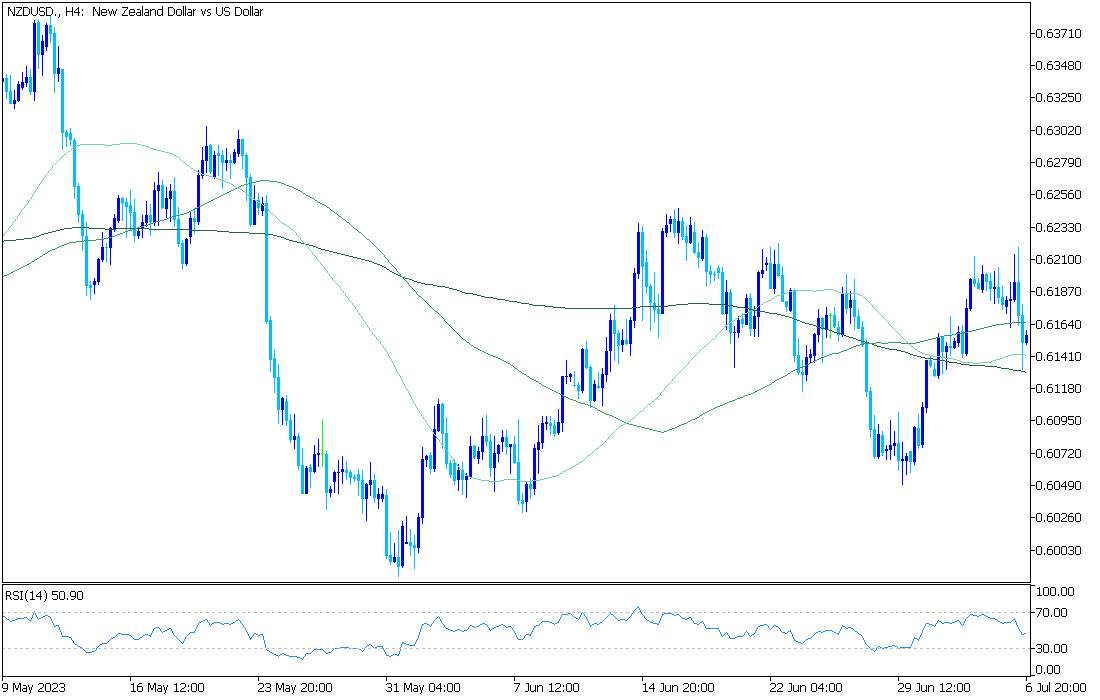The height and width of the screenshot is (700, 1100).
Task: Select the 0.63480 price level label
Action: [1059, 65]
